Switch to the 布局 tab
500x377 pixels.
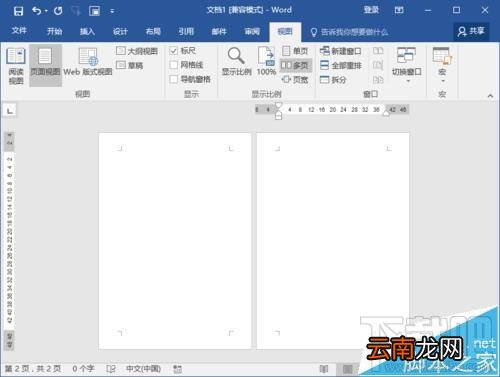(153, 31)
